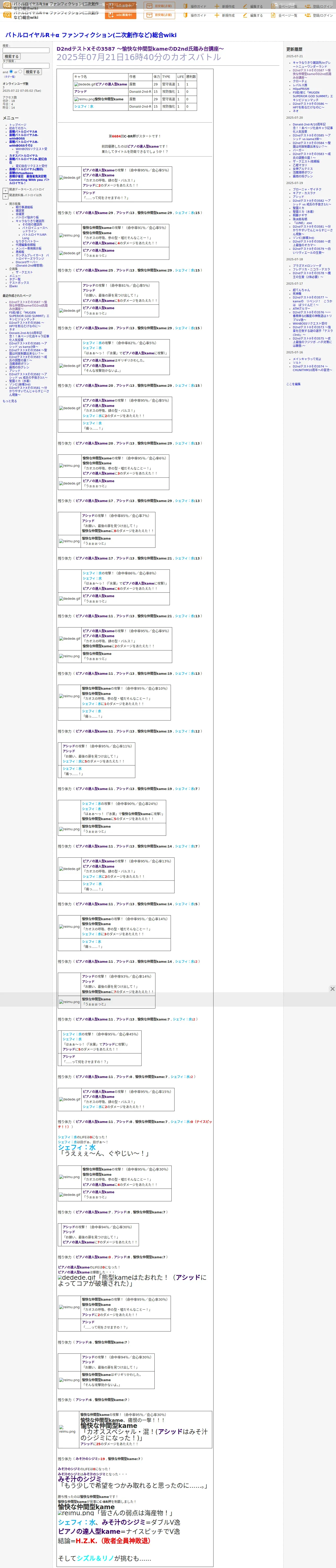The height and width of the screenshot is (1568, 336).
Task: Click the 勝利数 table header
Action: coord(191,77)
